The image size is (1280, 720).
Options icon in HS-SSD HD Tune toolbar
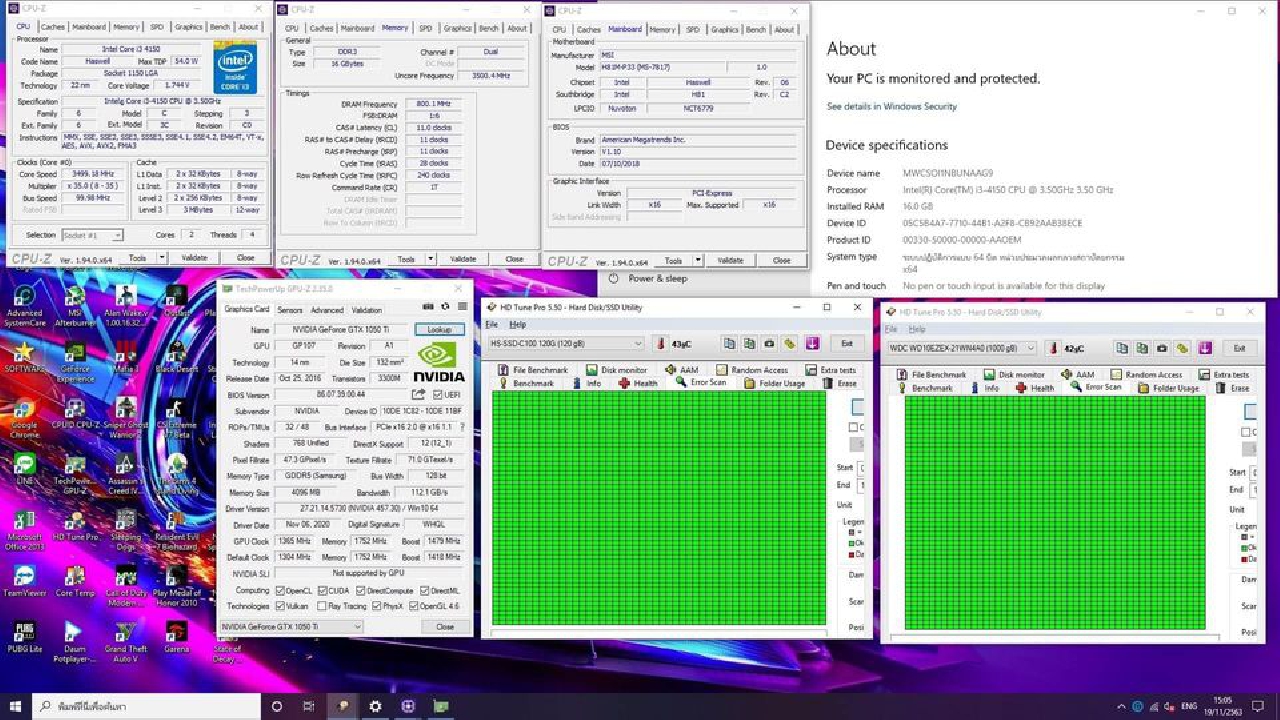pos(789,343)
